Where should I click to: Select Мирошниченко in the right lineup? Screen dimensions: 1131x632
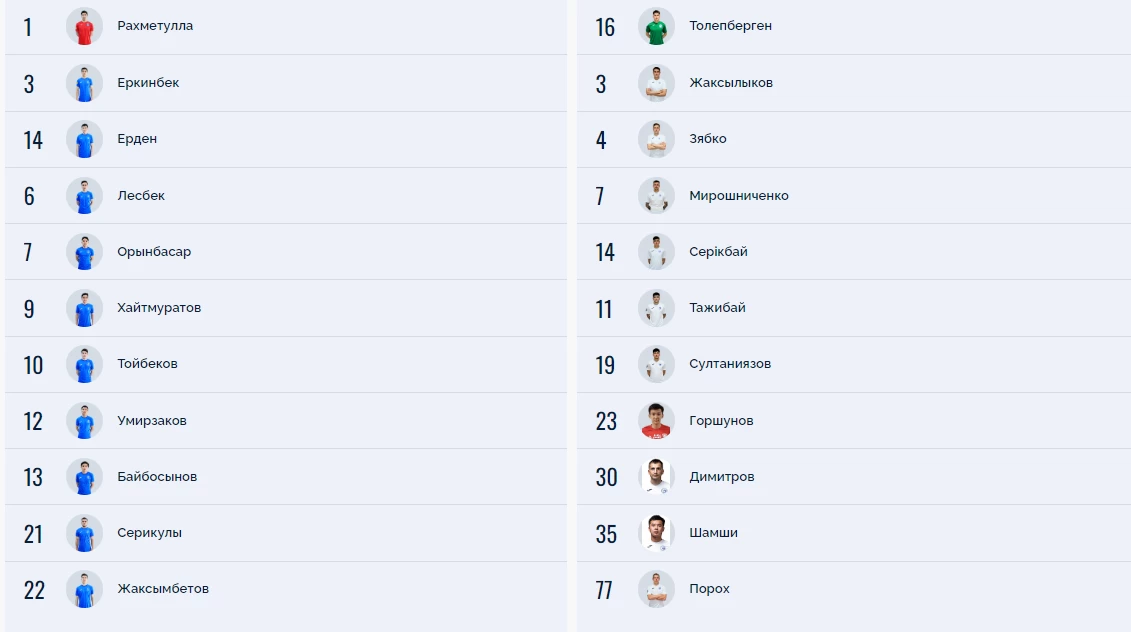pyautogui.click(x=738, y=196)
